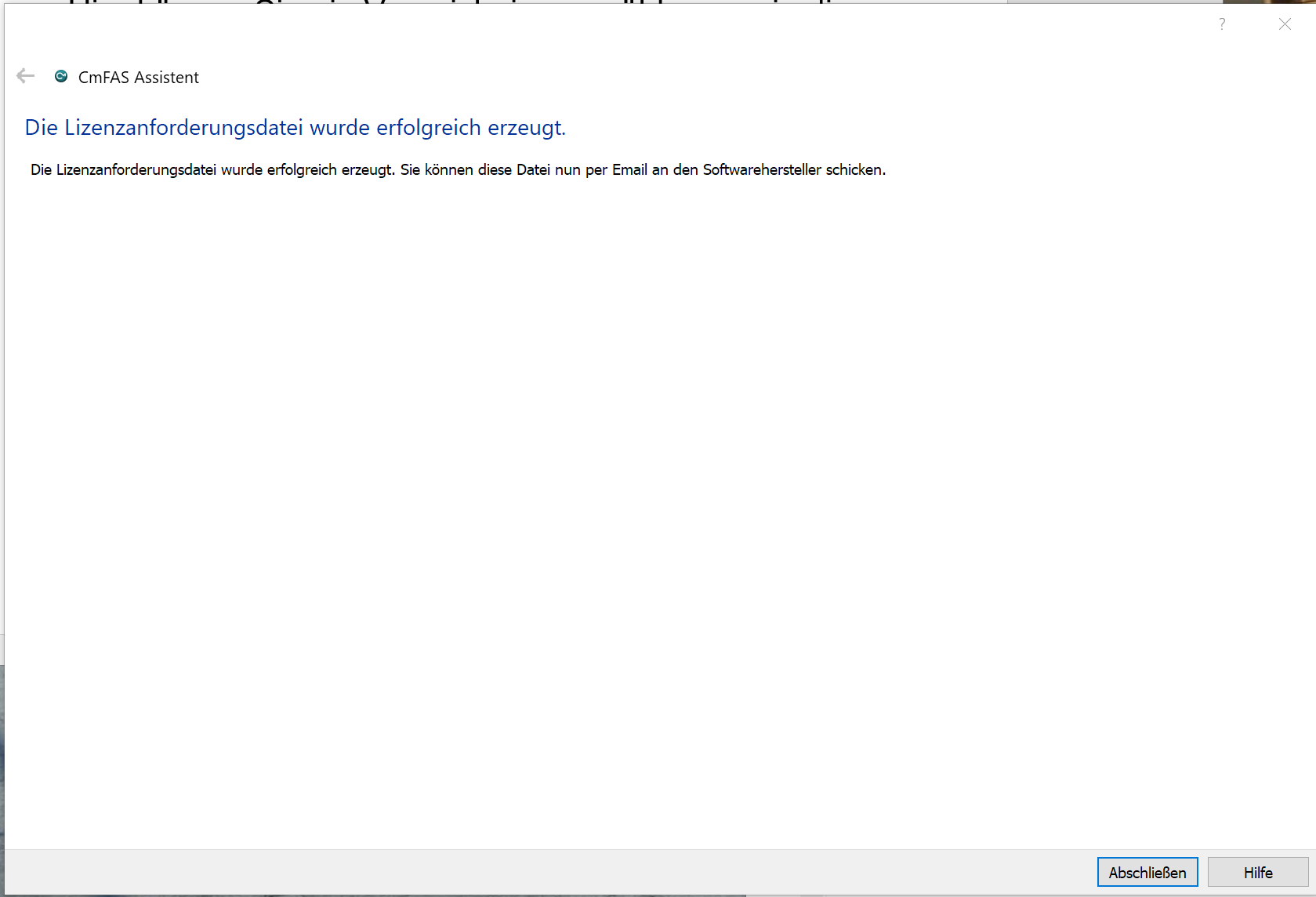
Task: Click the word 'wurde' in the blue heading
Action: 339,128
